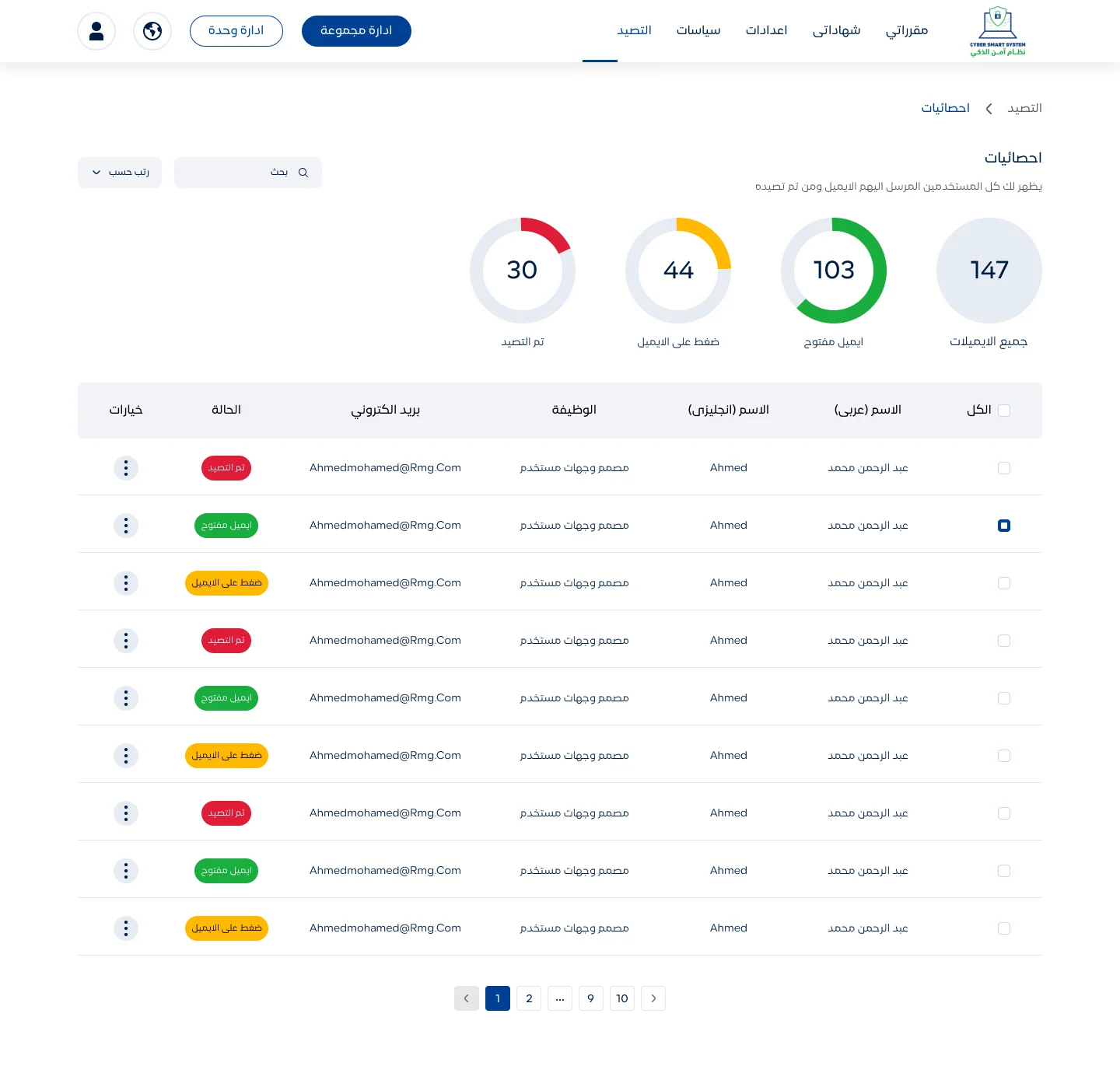Screen dimensions: 1120x1080
Task: Toggle the 'الكل' select-all checkbox
Action: pyautogui.click(x=1003, y=411)
